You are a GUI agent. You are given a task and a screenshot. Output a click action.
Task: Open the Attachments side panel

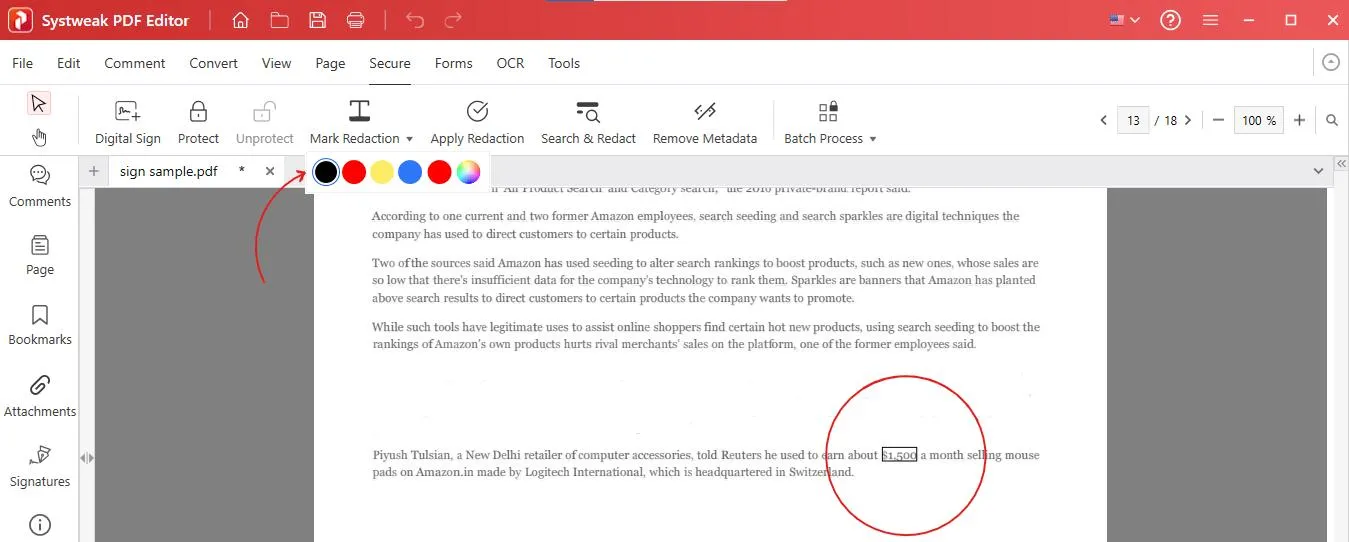pyautogui.click(x=40, y=396)
